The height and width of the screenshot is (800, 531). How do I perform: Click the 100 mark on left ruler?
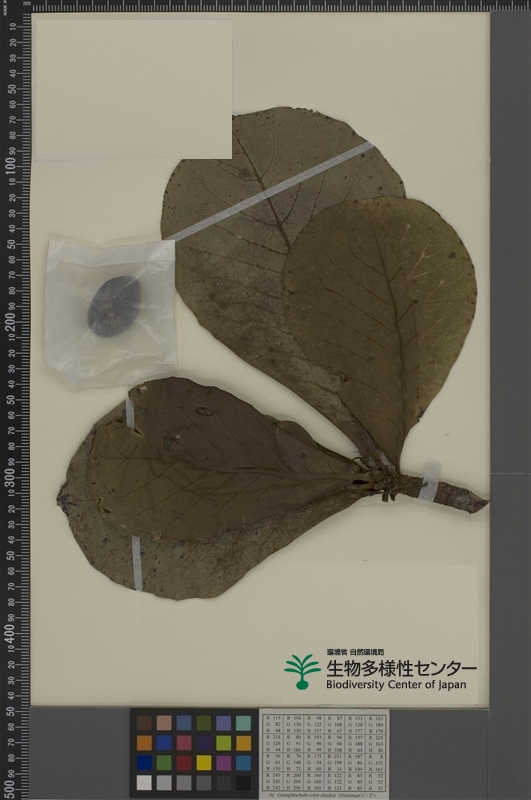click(x=10, y=166)
